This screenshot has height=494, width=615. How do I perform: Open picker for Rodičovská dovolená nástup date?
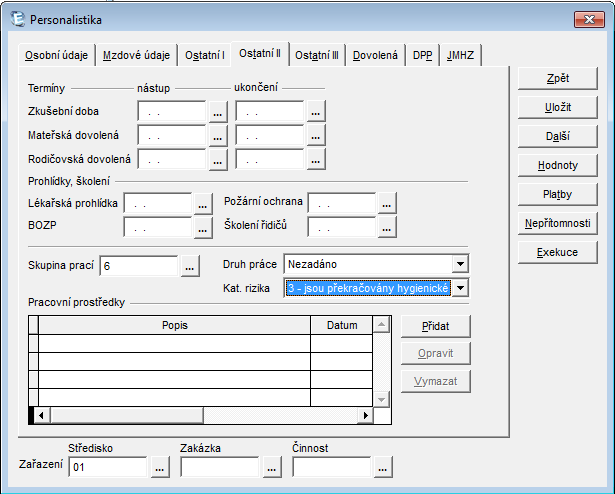pos(217,158)
